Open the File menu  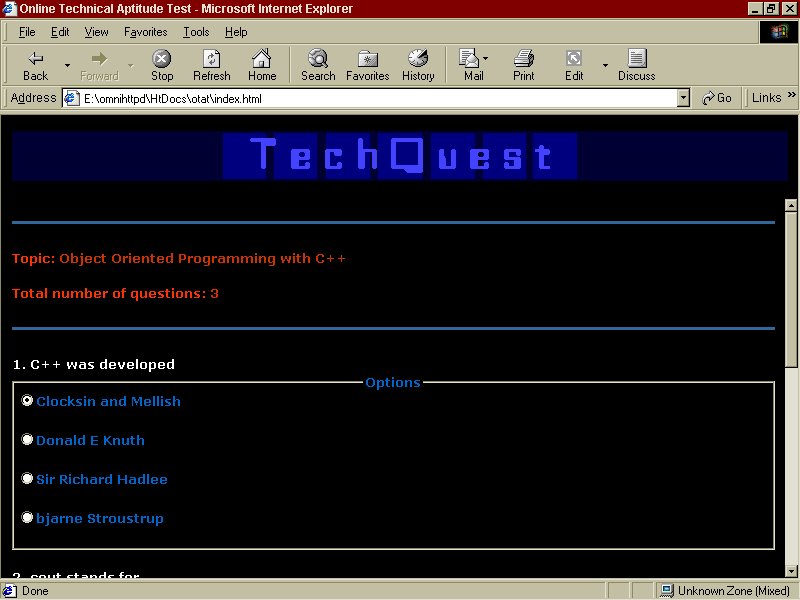tap(27, 32)
